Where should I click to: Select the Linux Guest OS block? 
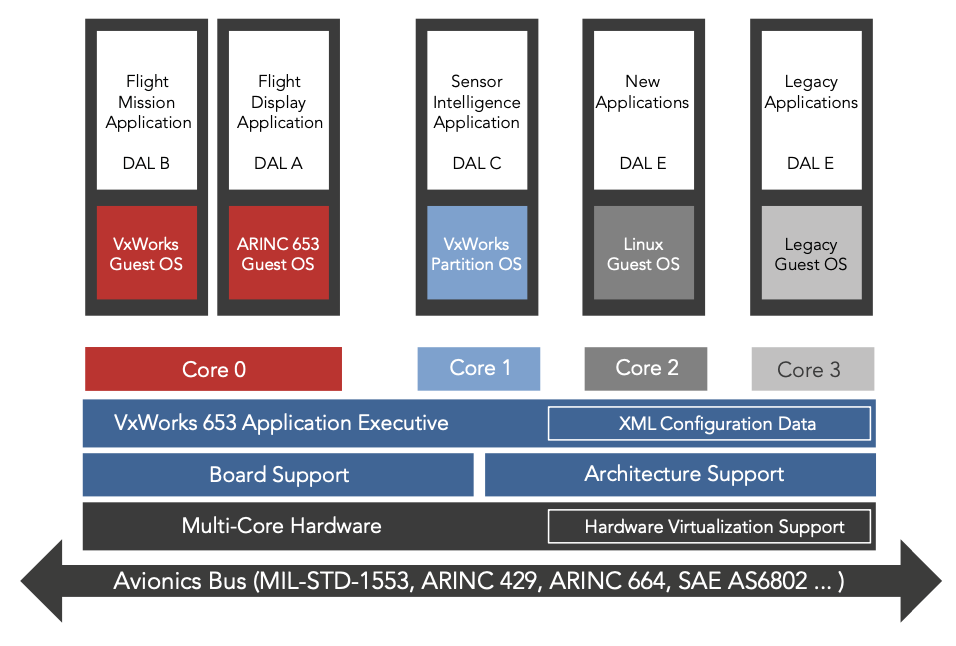[644, 253]
